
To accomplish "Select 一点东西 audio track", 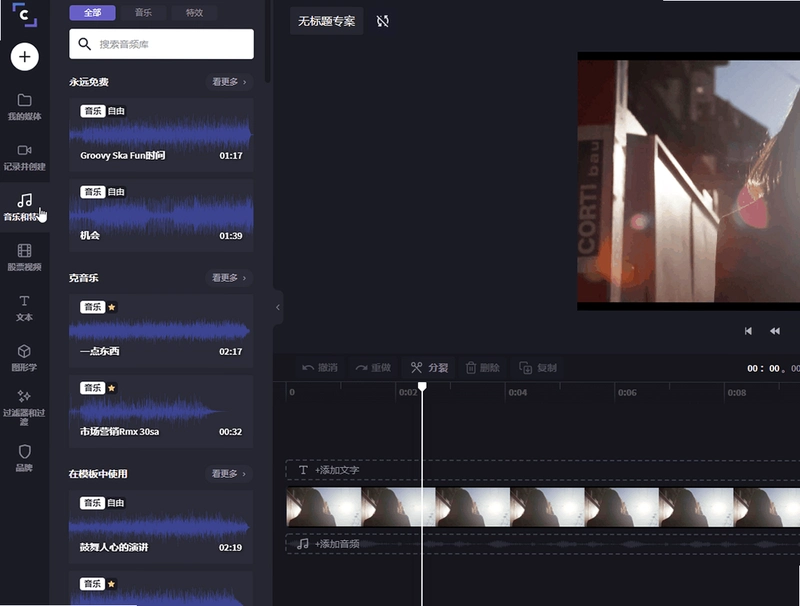I will pos(161,331).
